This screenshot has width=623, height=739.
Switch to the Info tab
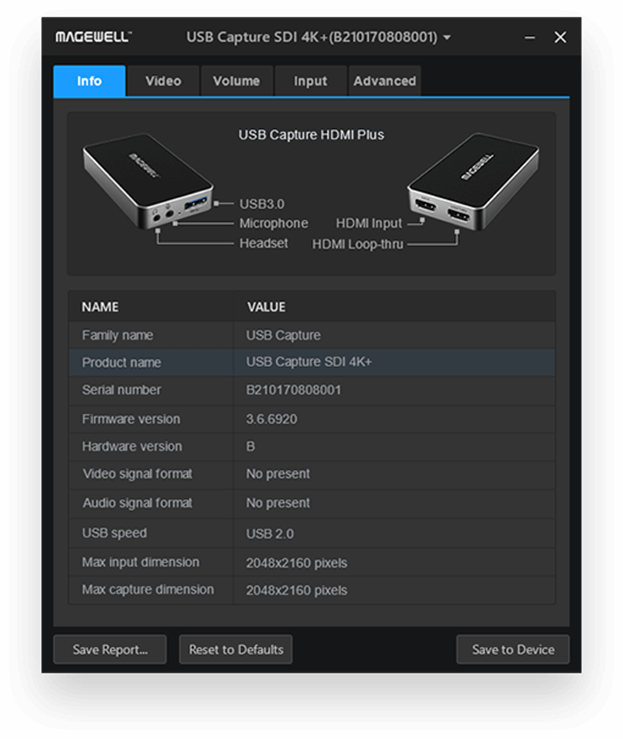click(89, 81)
